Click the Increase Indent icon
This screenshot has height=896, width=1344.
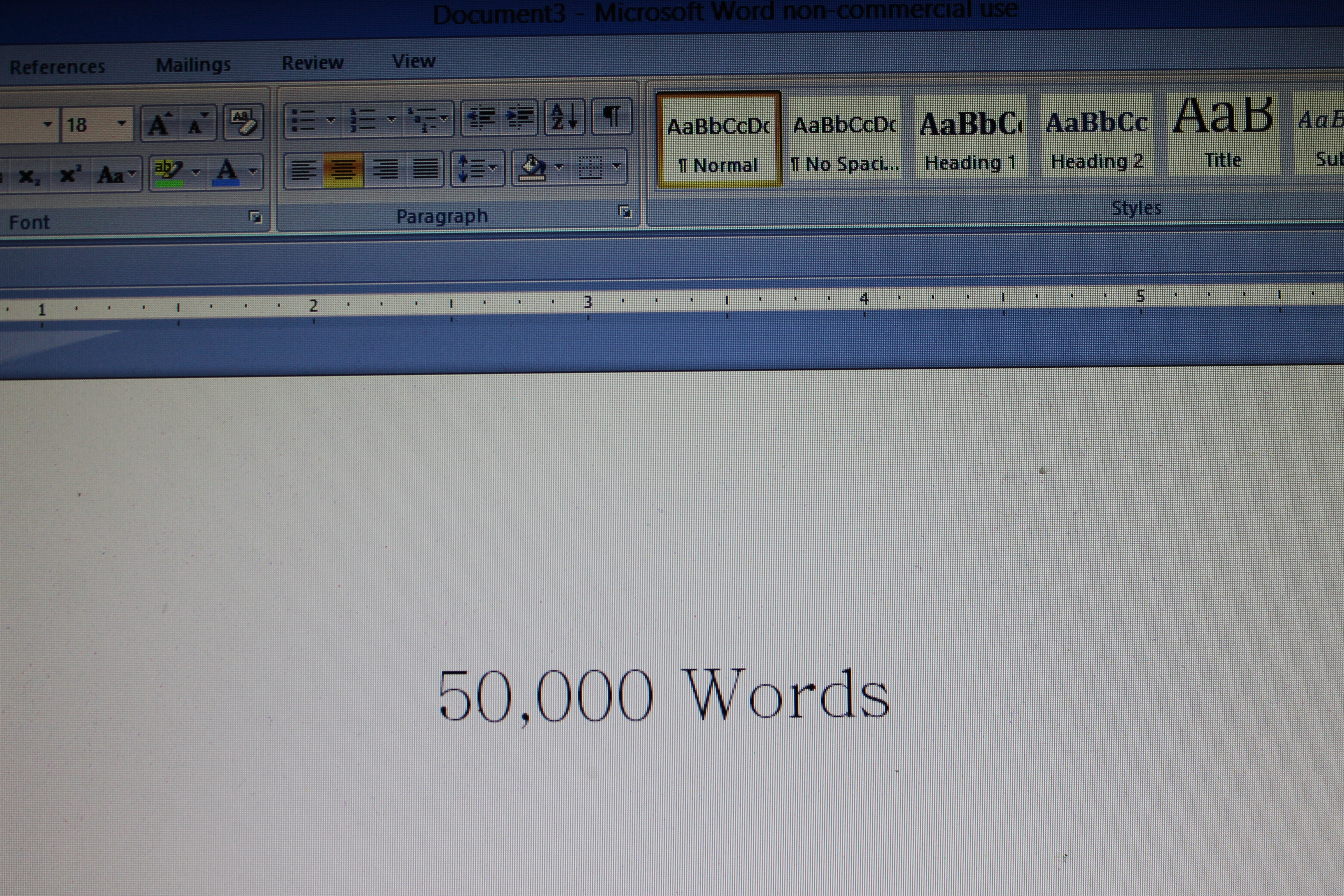tap(519, 118)
